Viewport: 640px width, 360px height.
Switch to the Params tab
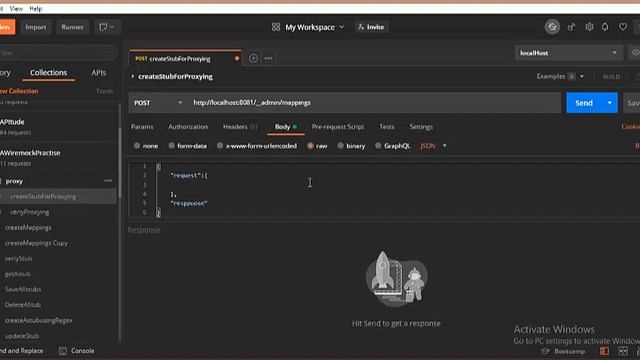[x=142, y=127]
